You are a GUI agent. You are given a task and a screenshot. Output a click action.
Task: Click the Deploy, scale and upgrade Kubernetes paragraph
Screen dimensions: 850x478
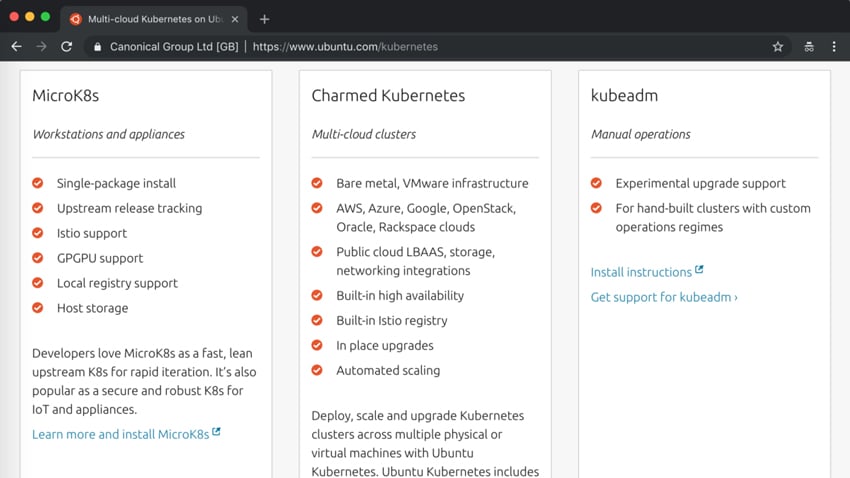point(425,443)
